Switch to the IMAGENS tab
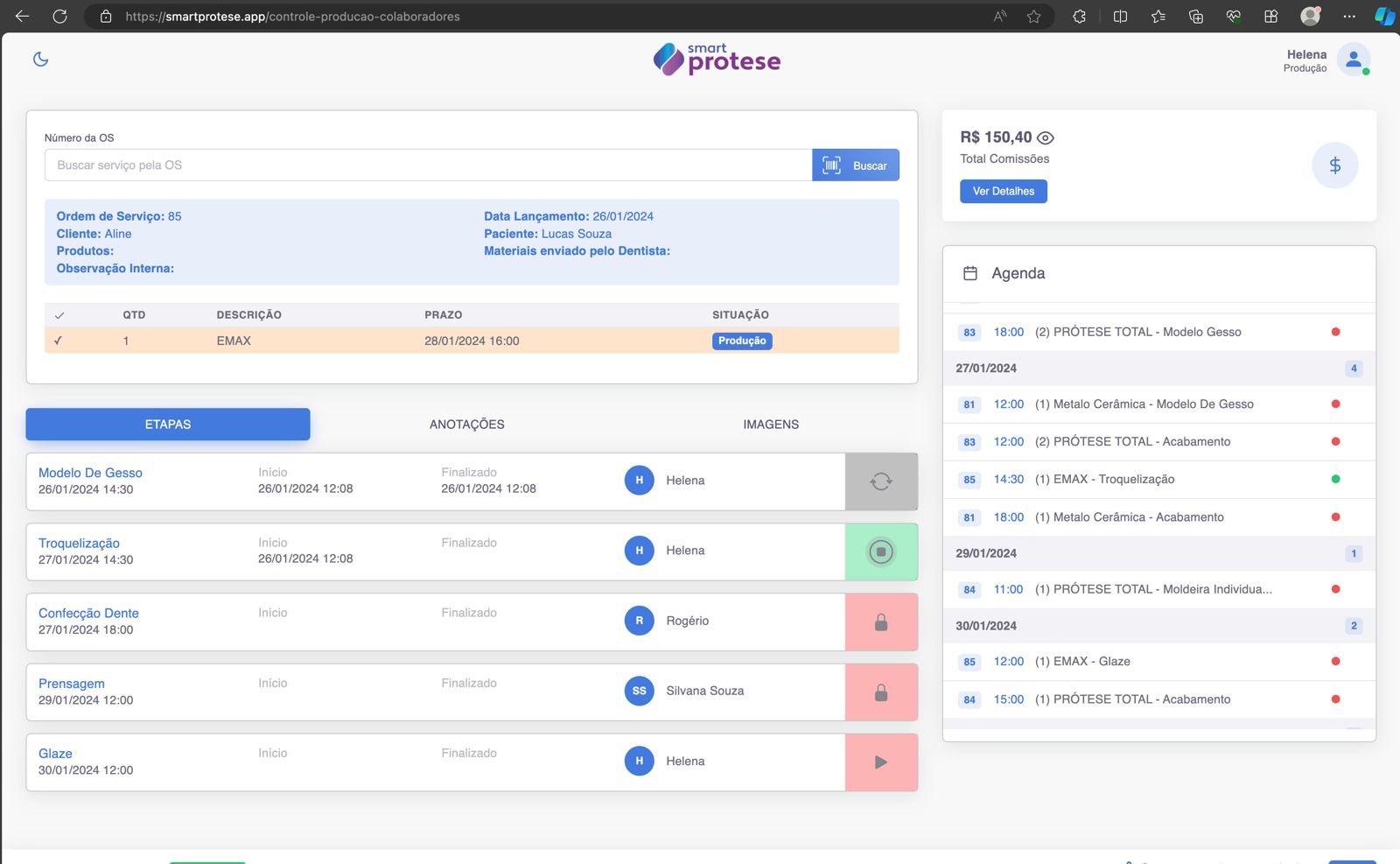This screenshot has width=1400, height=864. (771, 425)
